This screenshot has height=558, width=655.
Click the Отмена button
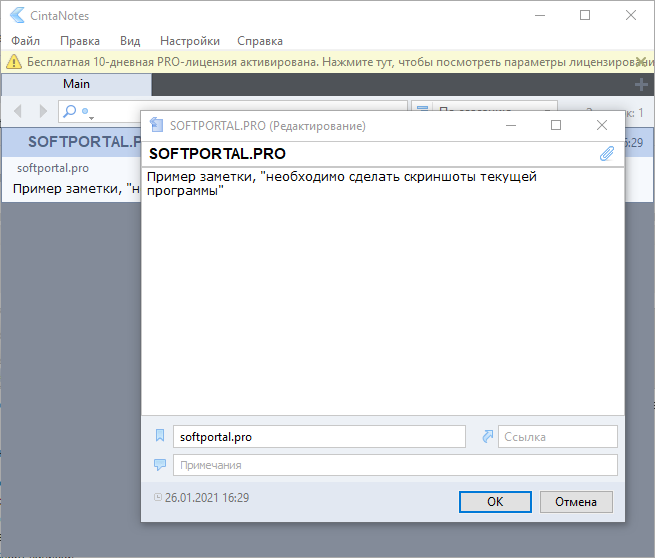point(576,502)
